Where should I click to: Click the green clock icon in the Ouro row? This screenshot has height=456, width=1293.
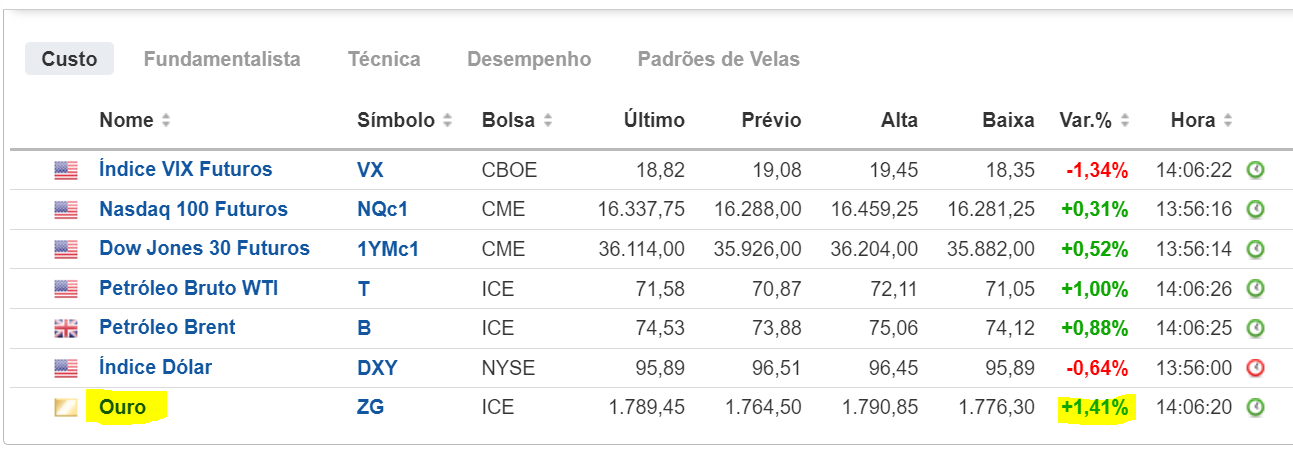tap(1255, 407)
